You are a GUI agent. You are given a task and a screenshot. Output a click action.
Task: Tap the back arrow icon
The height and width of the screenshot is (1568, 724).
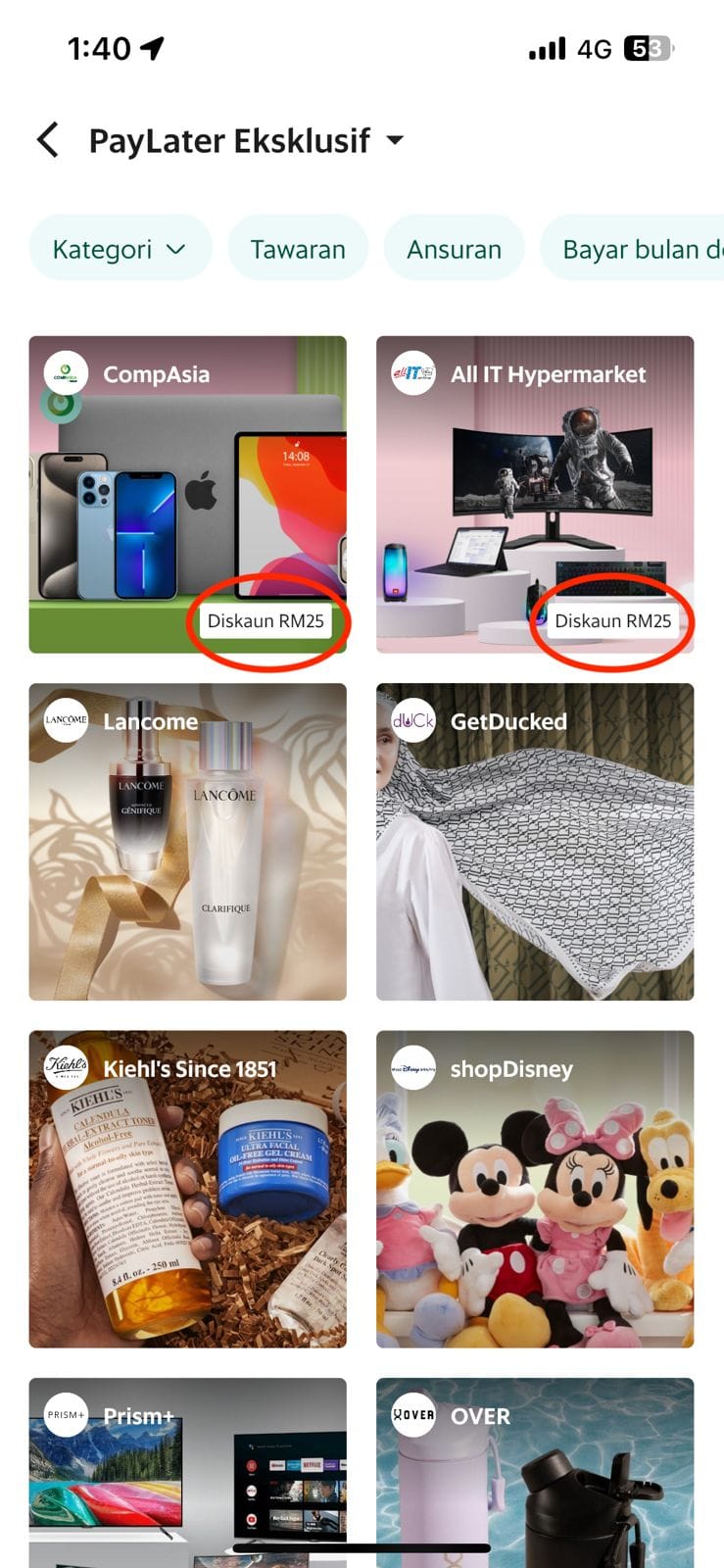48,140
